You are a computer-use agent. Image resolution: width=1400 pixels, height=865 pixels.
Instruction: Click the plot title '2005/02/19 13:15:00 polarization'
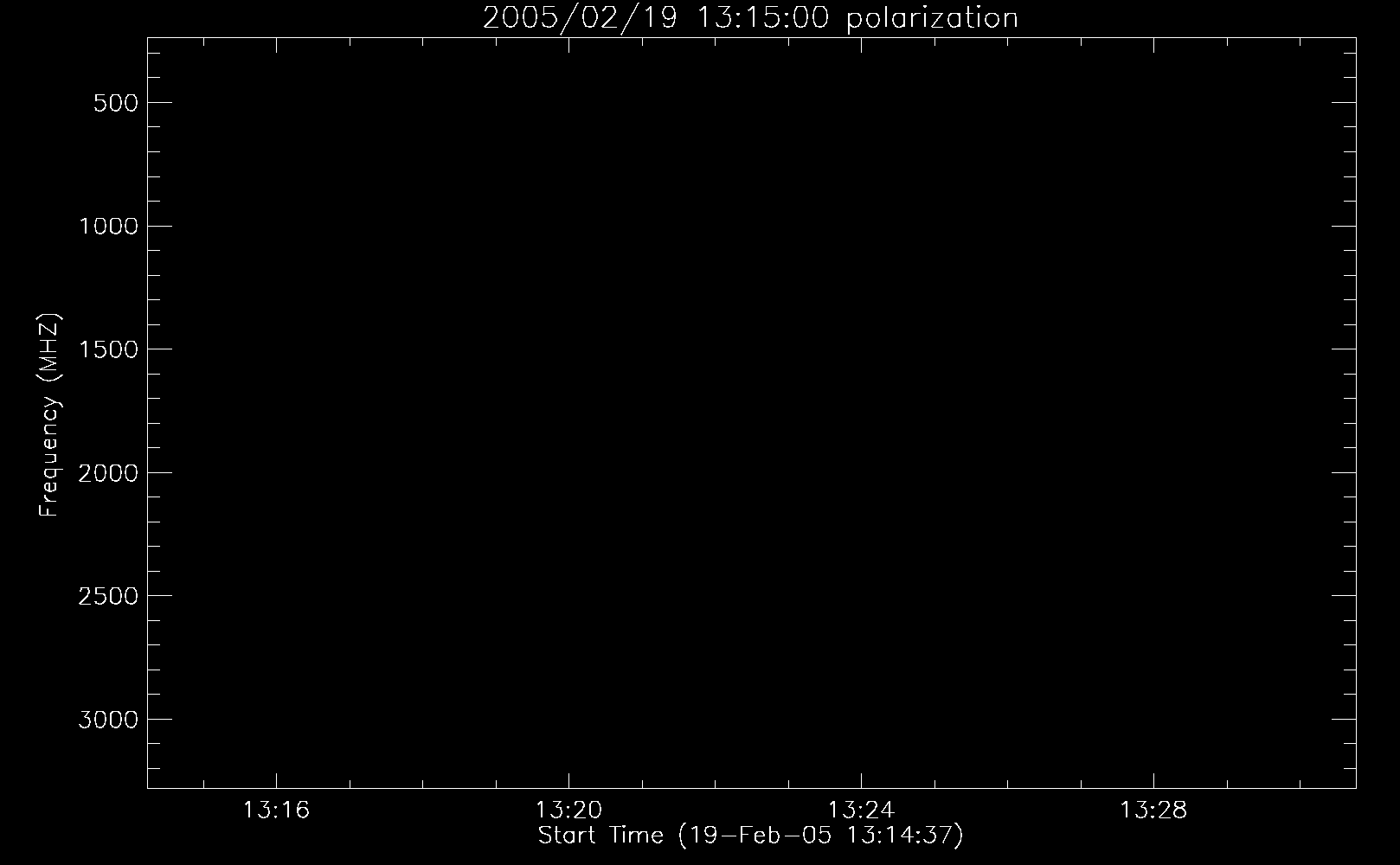750,18
